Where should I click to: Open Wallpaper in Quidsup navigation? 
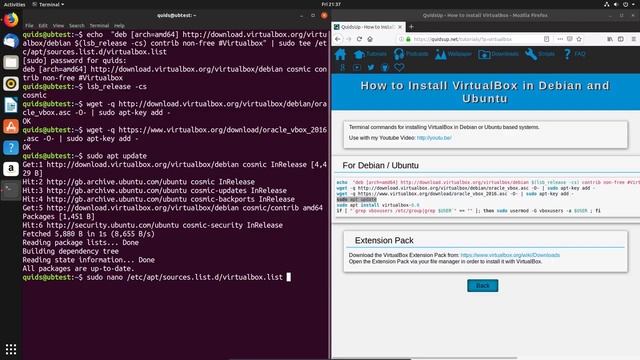pos(453,54)
